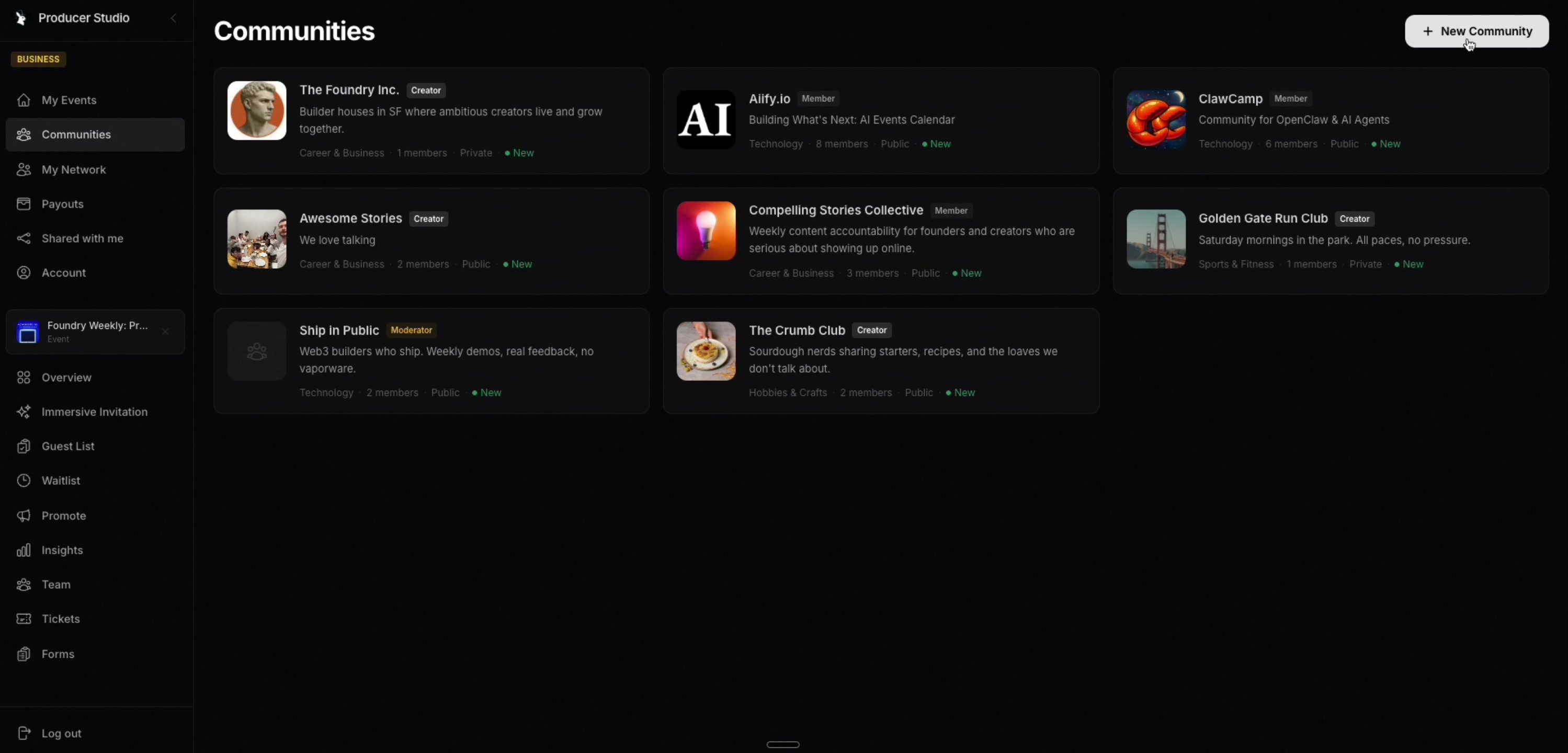The width and height of the screenshot is (1568, 753).
Task: Click The Crumb Club food thumbnail
Action: click(706, 351)
